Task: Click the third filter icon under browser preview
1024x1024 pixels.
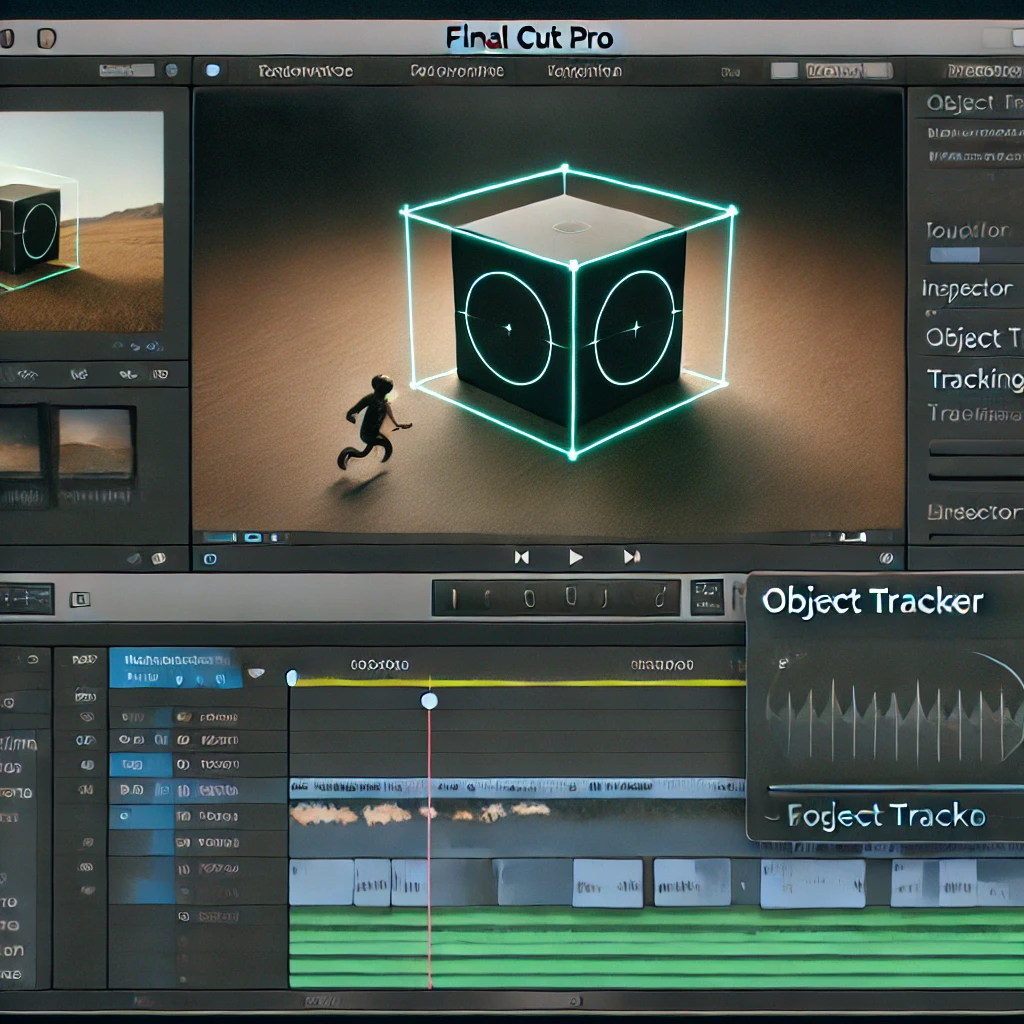Action: tap(128, 374)
